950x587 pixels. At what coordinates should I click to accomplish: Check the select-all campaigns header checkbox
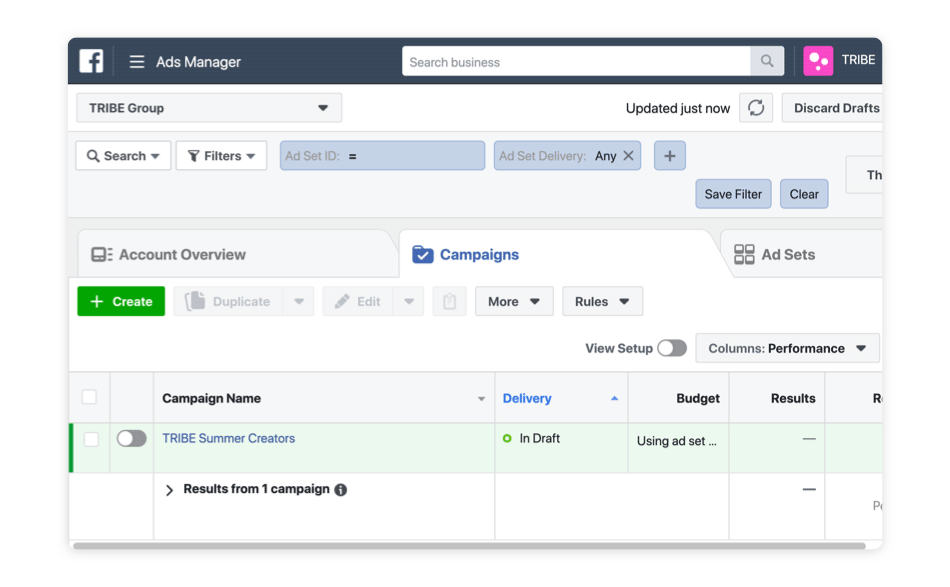[x=89, y=398]
